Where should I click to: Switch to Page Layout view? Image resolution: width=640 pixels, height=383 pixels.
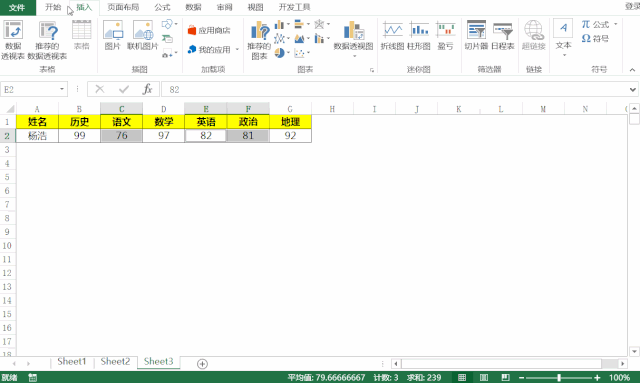point(484,377)
